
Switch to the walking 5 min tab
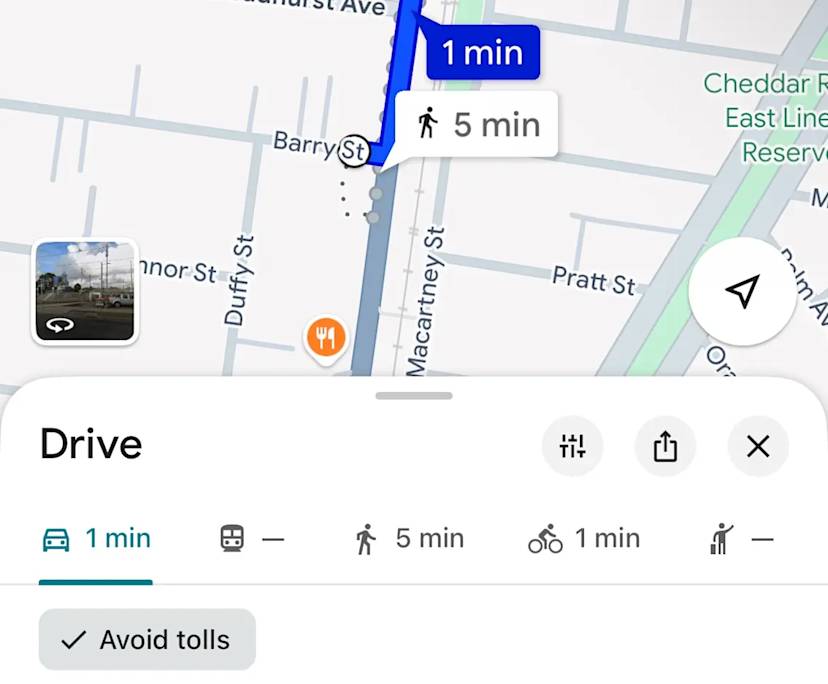[409, 539]
